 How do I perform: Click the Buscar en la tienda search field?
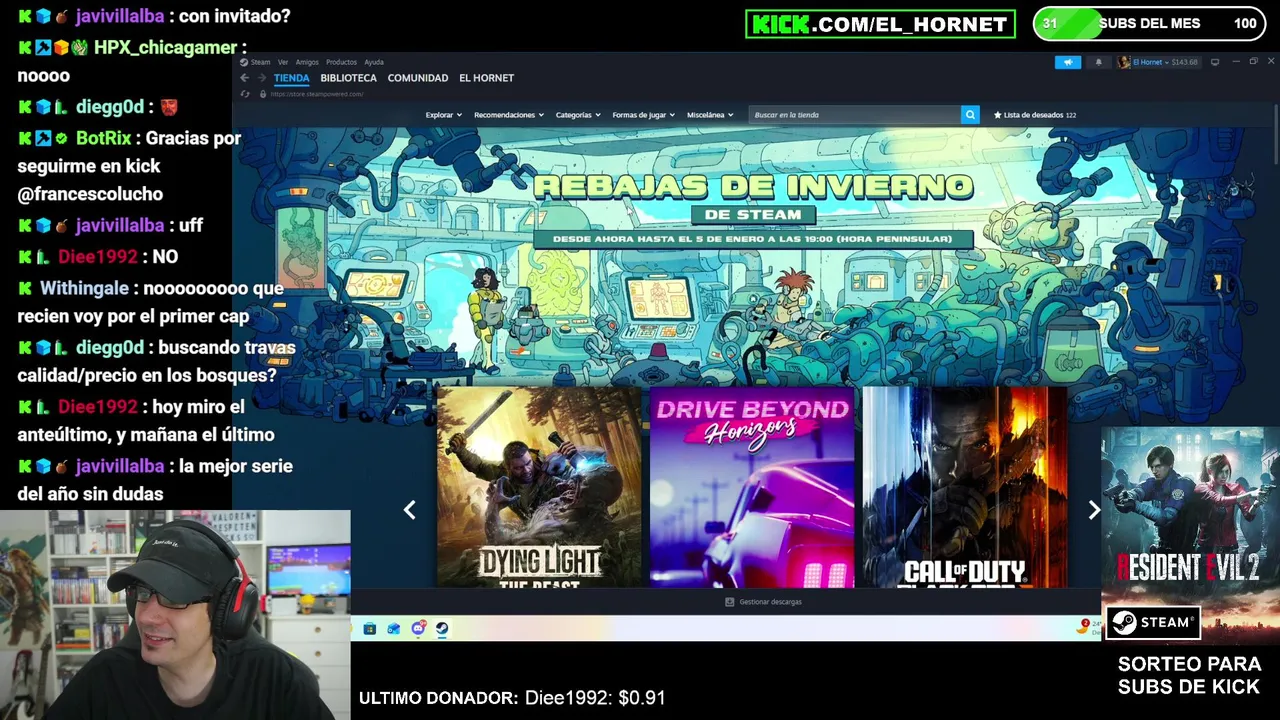854,115
